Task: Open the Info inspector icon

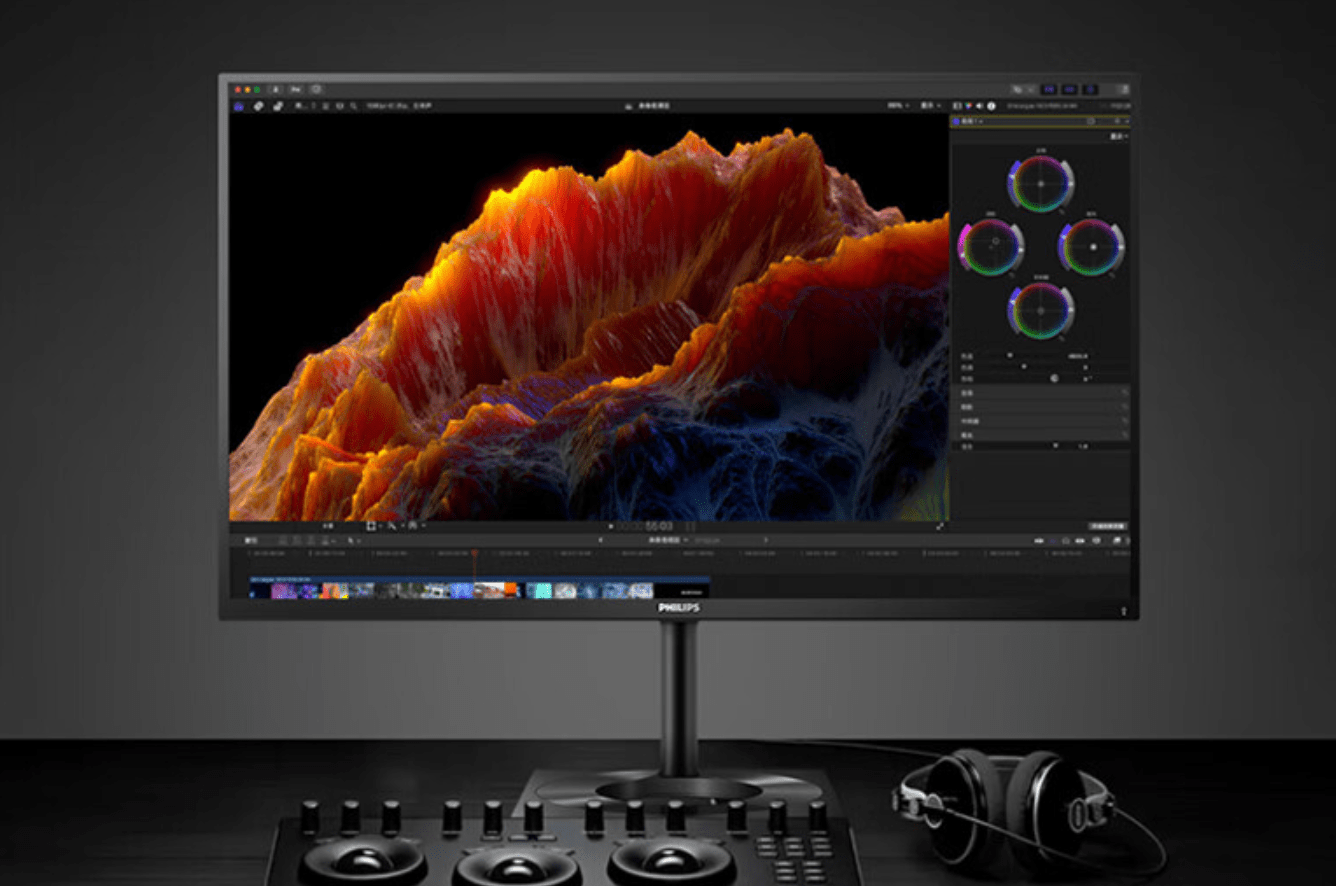Action: pos(991,106)
